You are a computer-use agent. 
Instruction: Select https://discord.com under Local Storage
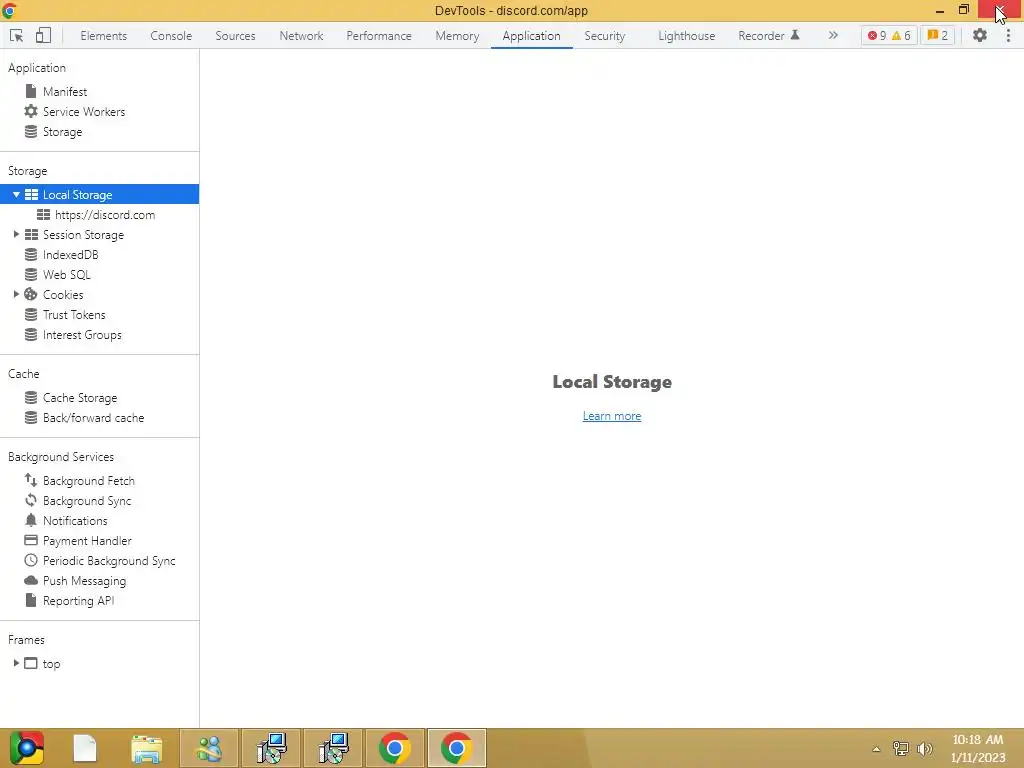pyautogui.click(x=105, y=215)
